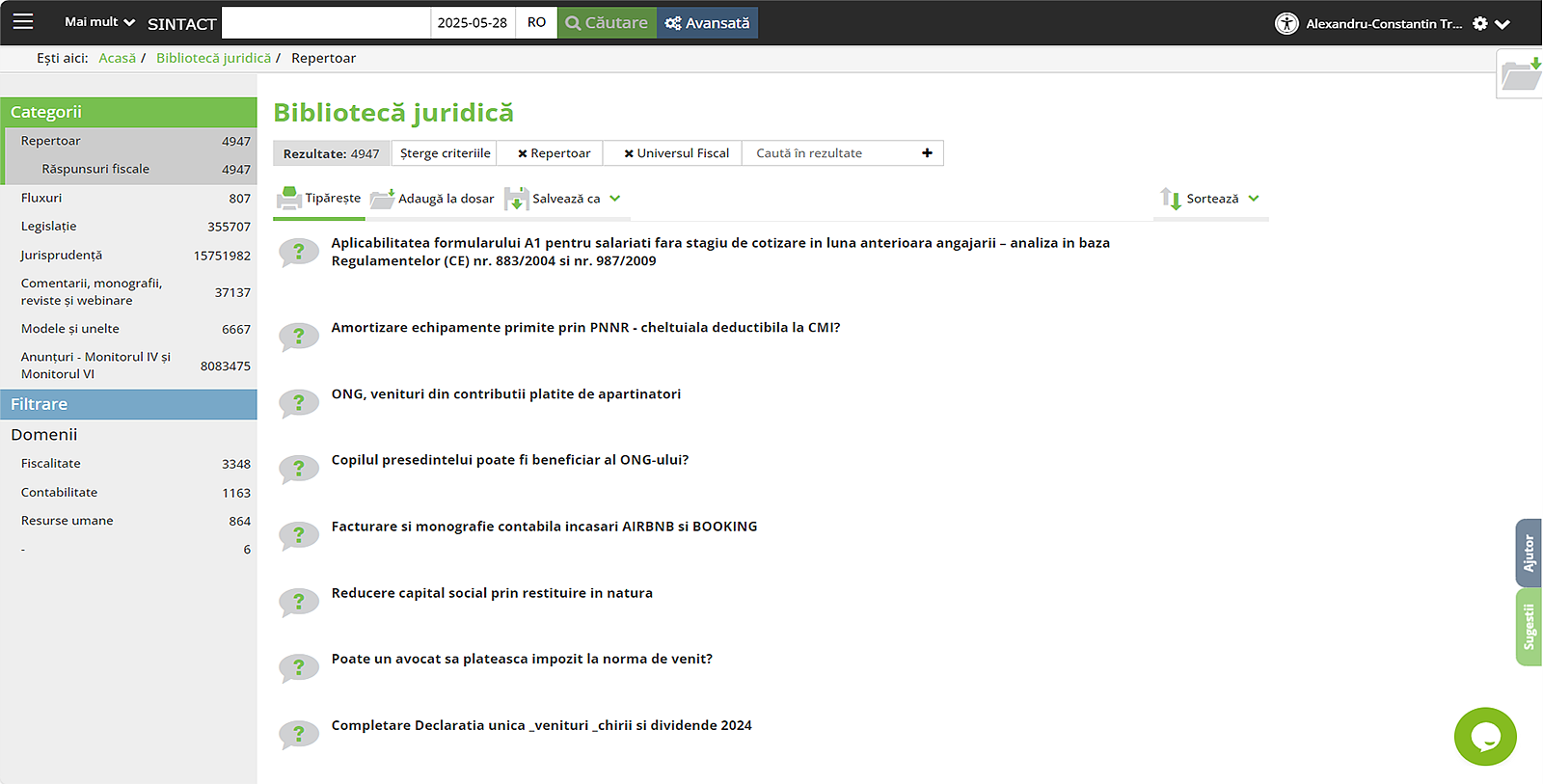The height and width of the screenshot is (784, 1543).
Task: Click the Sortează arrows icon
Action: click(x=1171, y=199)
